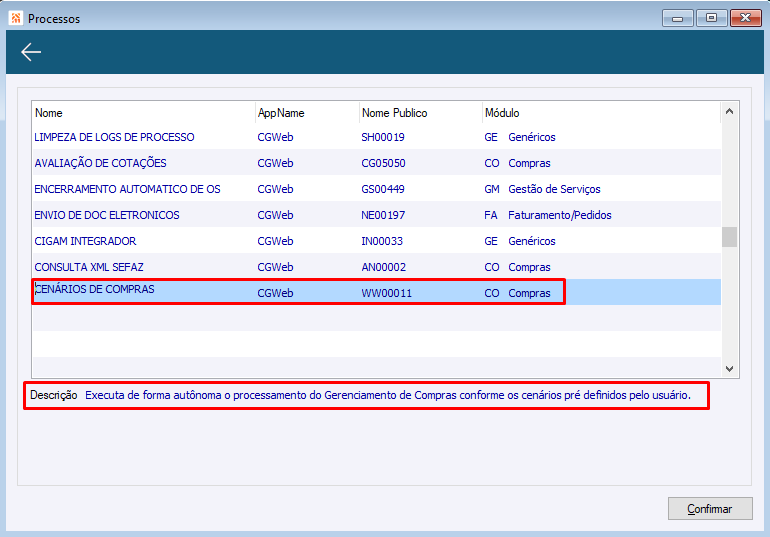Sort by the Nome Publico column header
The width and height of the screenshot is (770, 537).
click(394, 113)
